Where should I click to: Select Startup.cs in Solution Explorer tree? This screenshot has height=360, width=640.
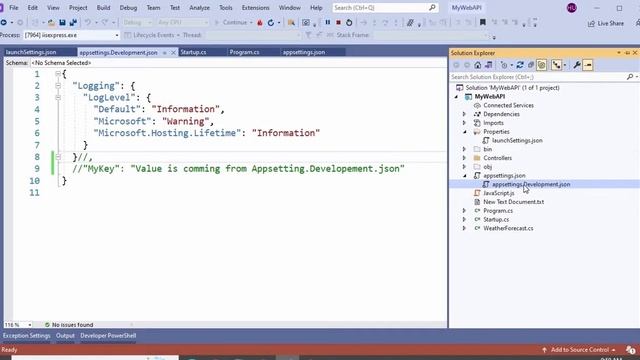(x=496, y=220)
